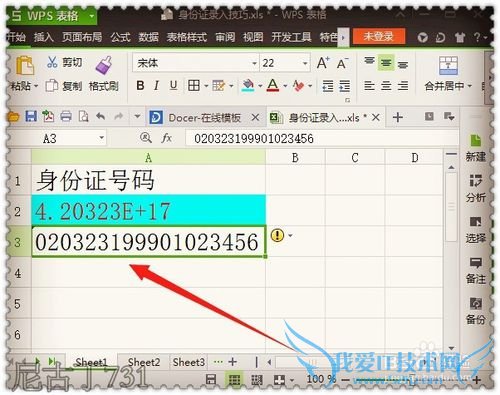This screenshot has width=500, height=395.
Task: Open the fill color dropdown arrow
Action: coord(260,86)
